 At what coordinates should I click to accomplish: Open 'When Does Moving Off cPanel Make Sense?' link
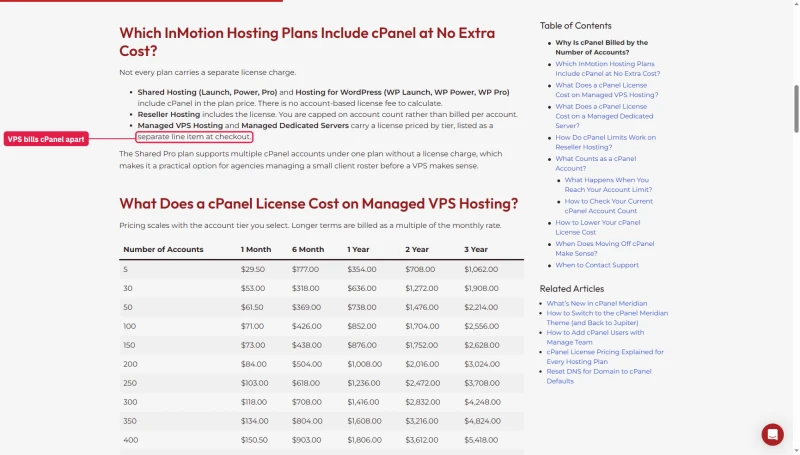[605, 249]
